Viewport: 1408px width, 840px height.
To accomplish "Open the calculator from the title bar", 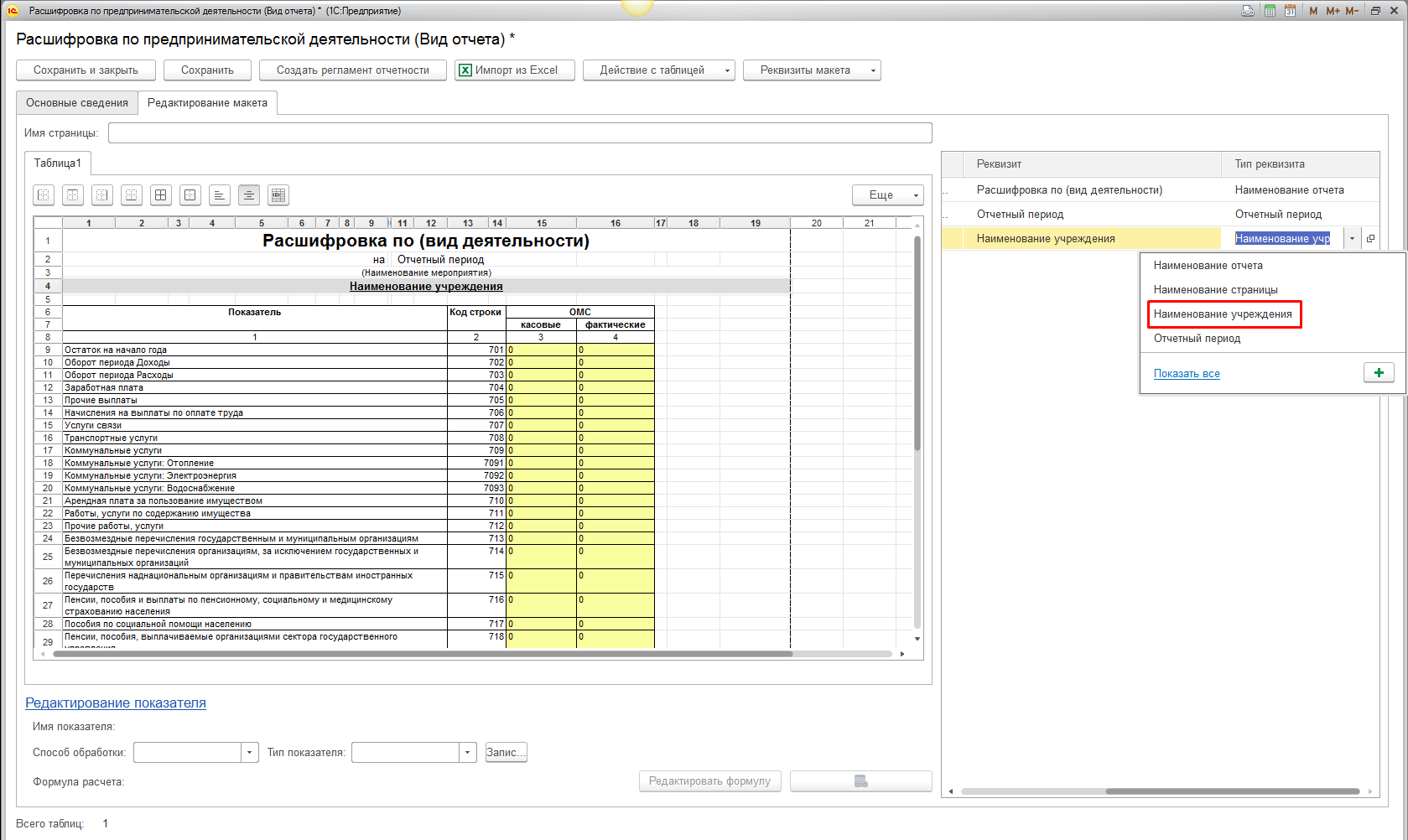I will [x=1270, y=11].
